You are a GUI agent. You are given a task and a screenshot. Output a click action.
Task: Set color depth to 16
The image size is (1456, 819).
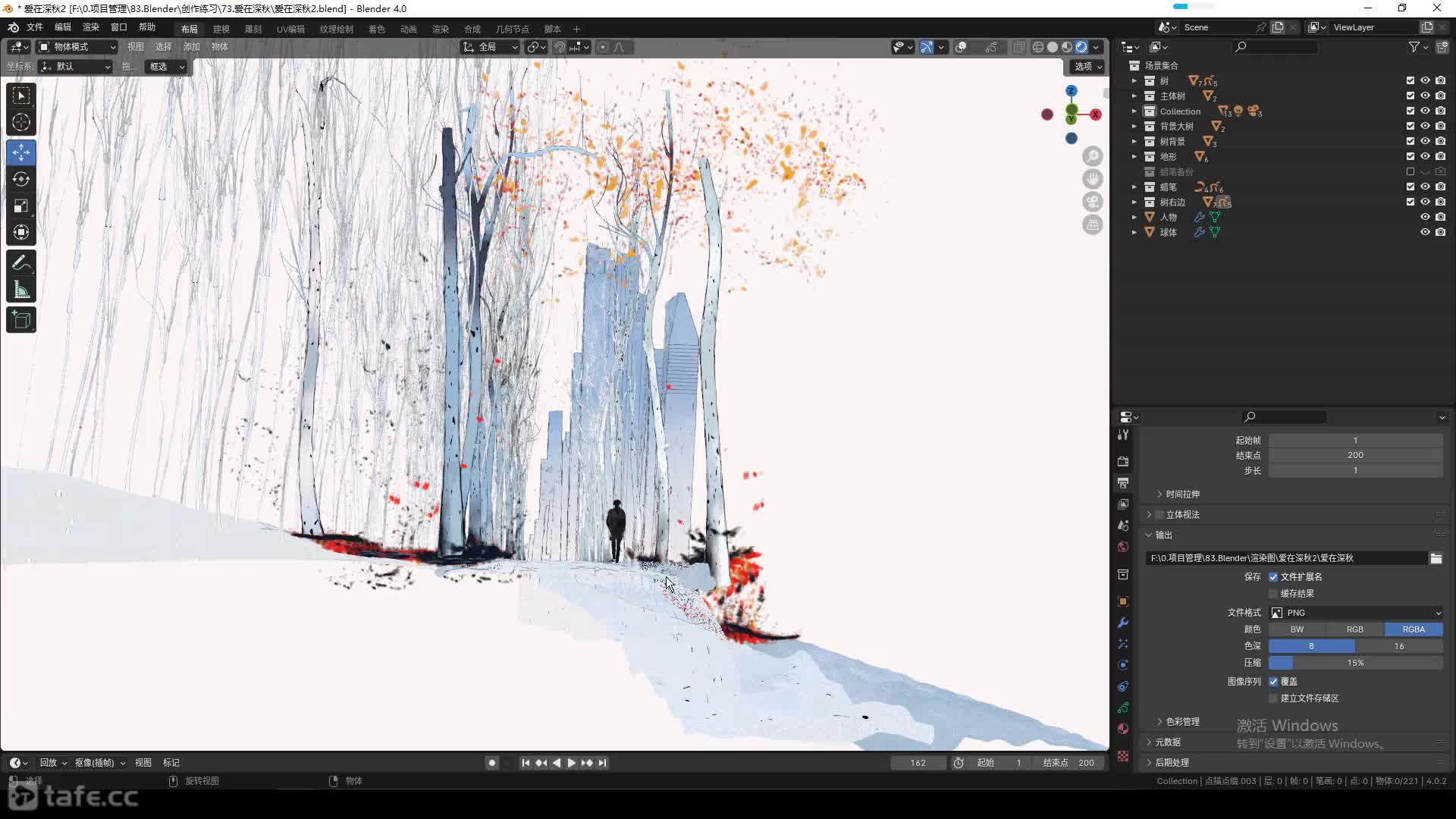click(1399, 646)
